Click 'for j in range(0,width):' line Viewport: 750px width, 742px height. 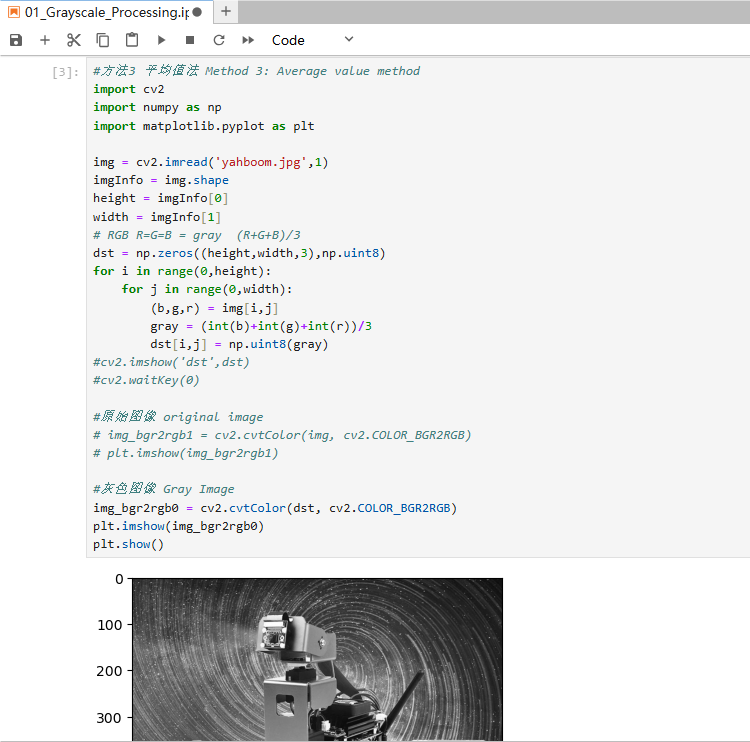click(207, 289)
